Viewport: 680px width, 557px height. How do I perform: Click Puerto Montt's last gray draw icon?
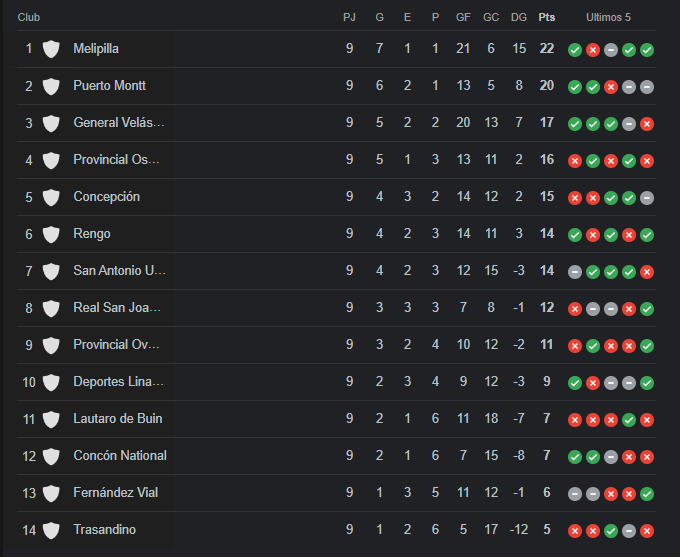click(647, 87)
